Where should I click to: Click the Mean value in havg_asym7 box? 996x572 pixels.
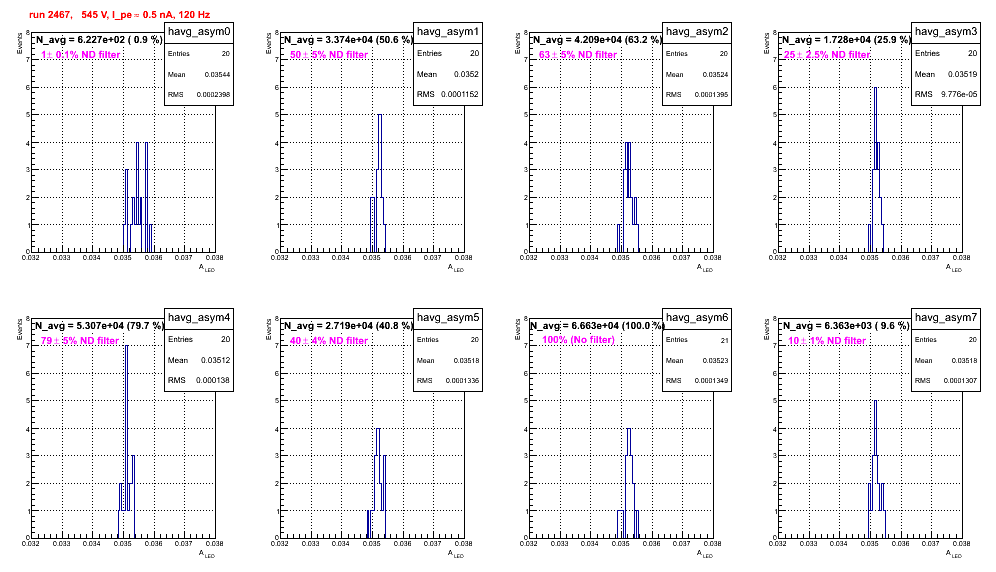click(964, 361)
